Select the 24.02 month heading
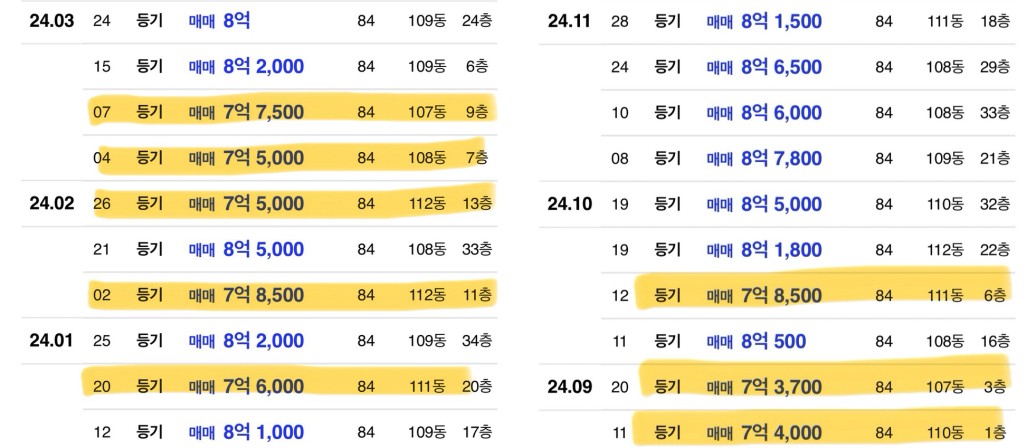Viewport: 1036px width, 448px height. pyautogui.click(x=52, y=204)
